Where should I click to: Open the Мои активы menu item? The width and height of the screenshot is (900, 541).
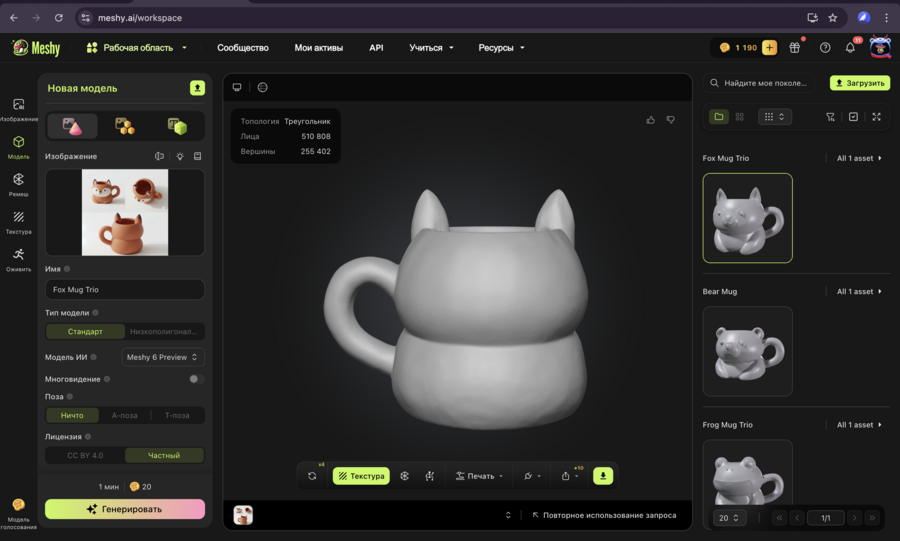pos(318,48)
